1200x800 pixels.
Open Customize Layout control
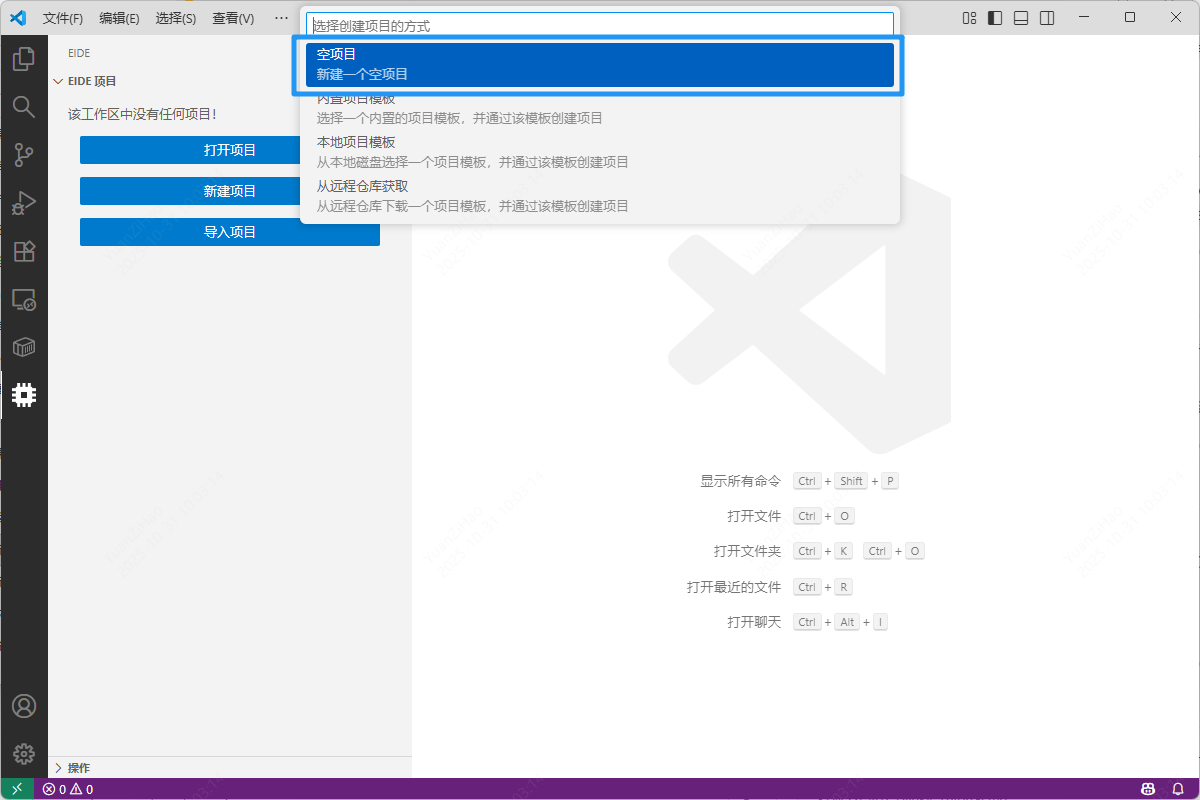[x=969, y=17]
